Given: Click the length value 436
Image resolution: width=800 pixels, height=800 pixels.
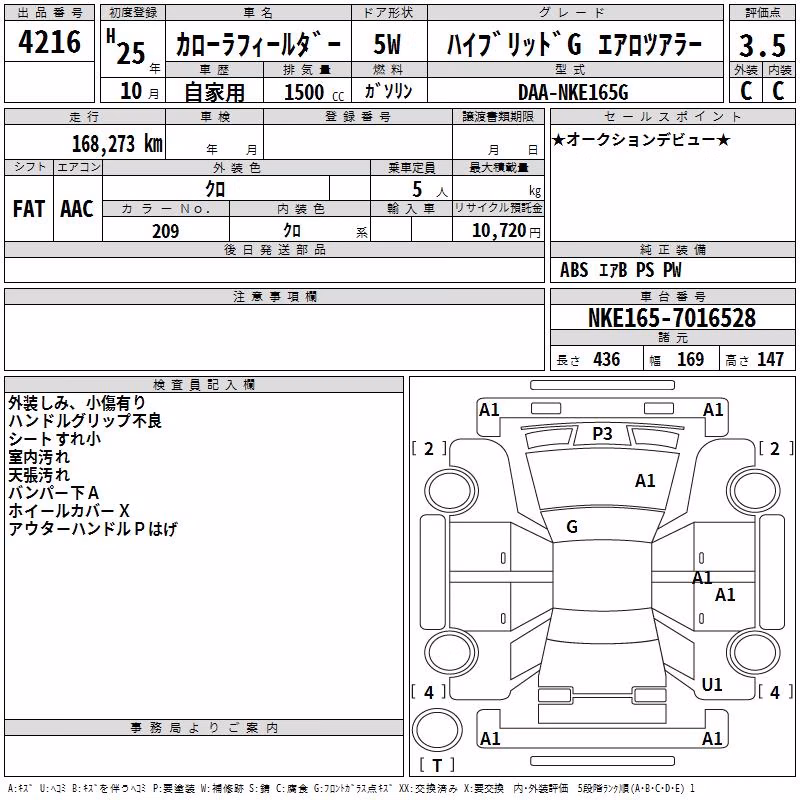Looking at the screenshot, I should point(607,359).
